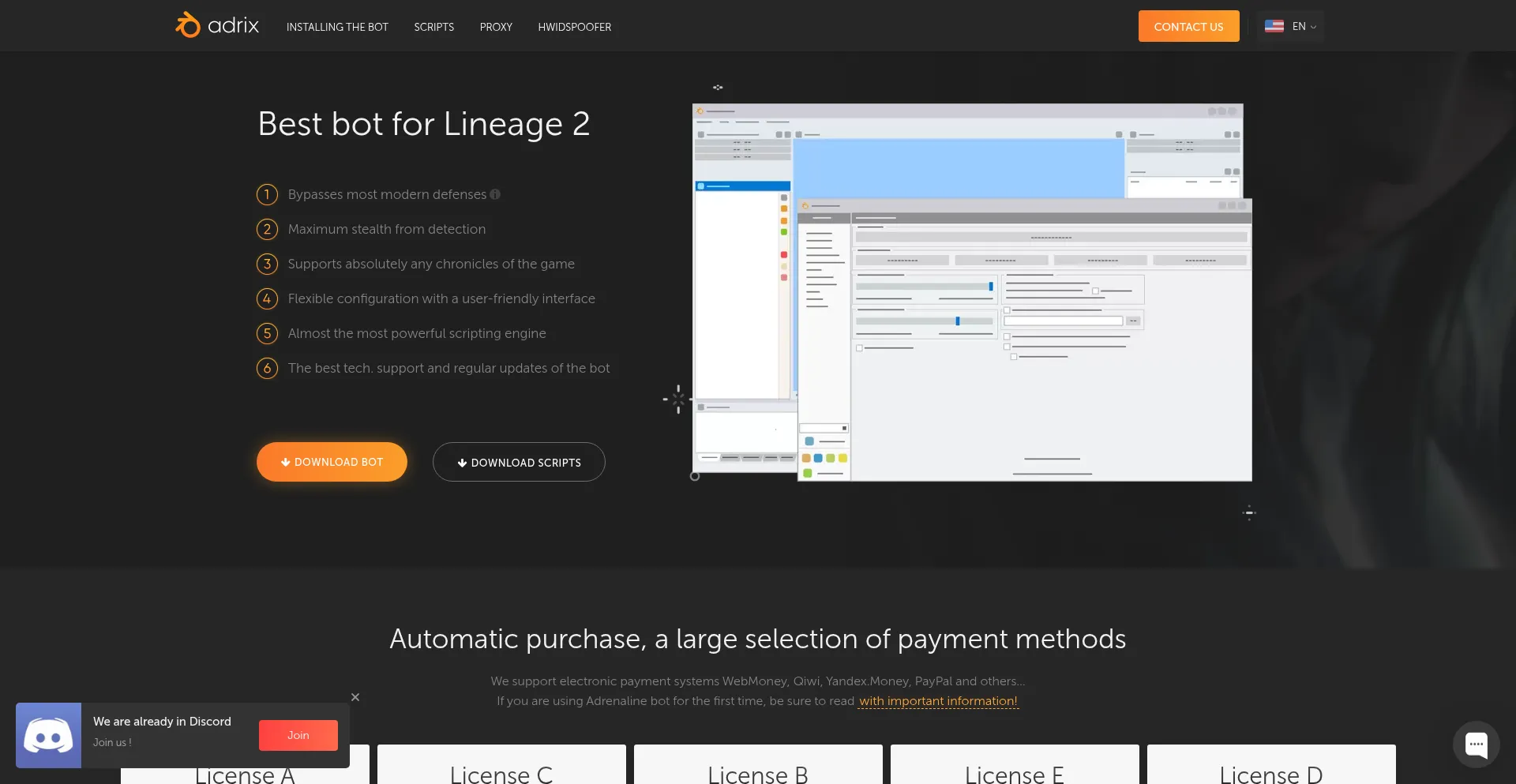The image size is (1516, 784).
Task: Open the Proxy navigation link
Action: tap(496, 27)
